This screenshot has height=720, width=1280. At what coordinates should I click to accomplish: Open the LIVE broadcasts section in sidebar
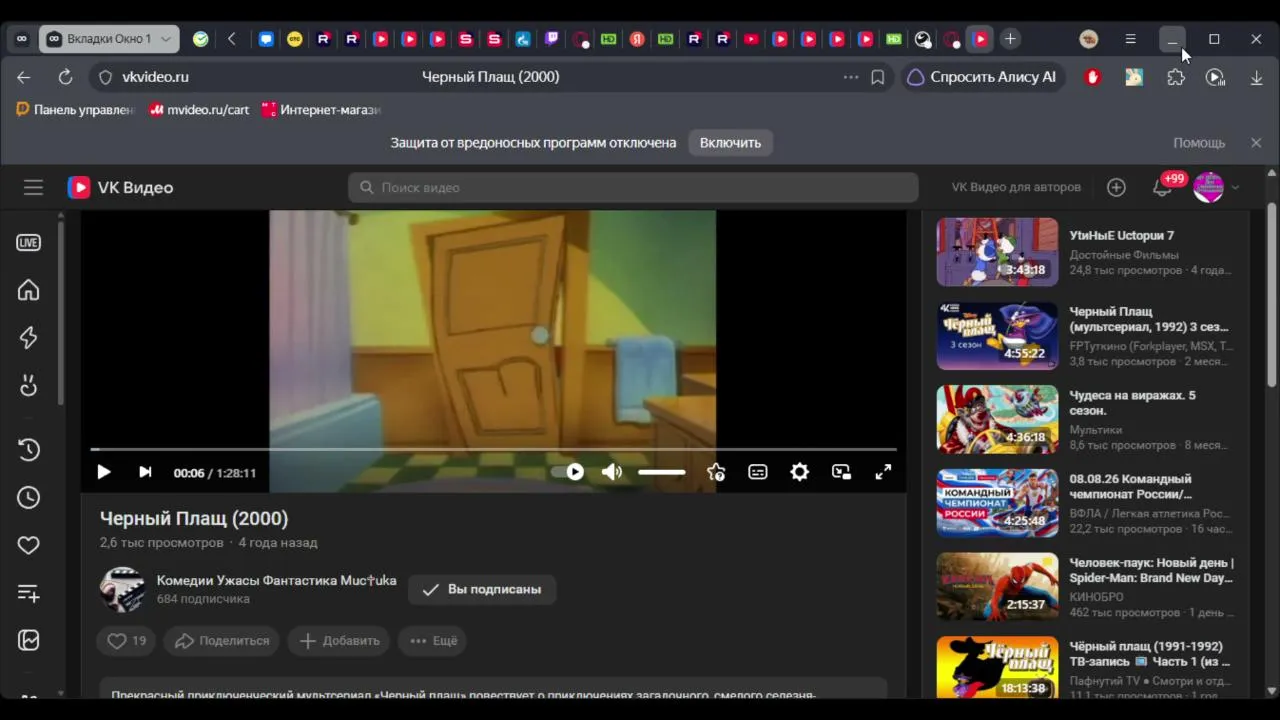click(x=28, y=242)
